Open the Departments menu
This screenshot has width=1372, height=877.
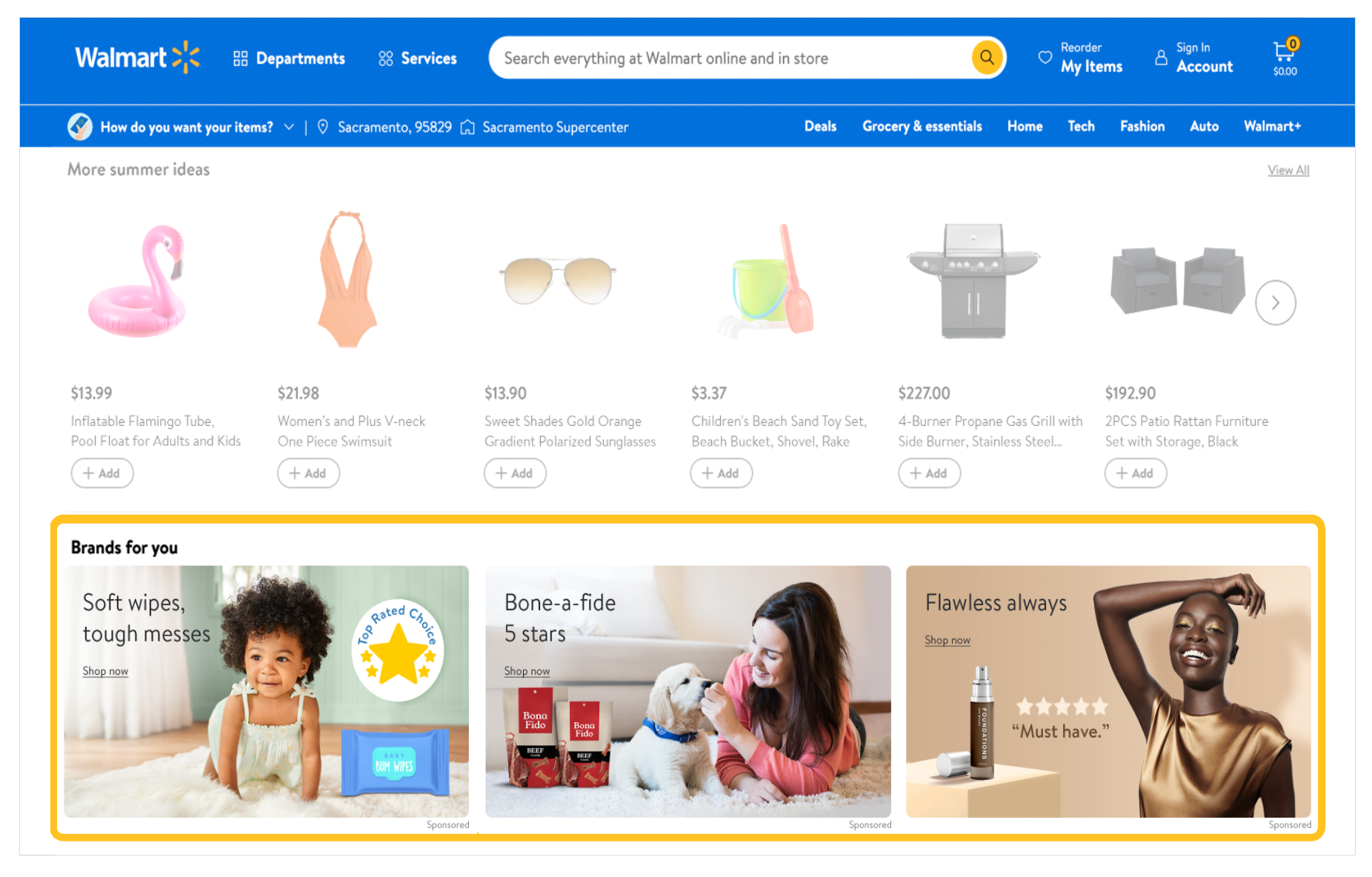click(289, 59)
